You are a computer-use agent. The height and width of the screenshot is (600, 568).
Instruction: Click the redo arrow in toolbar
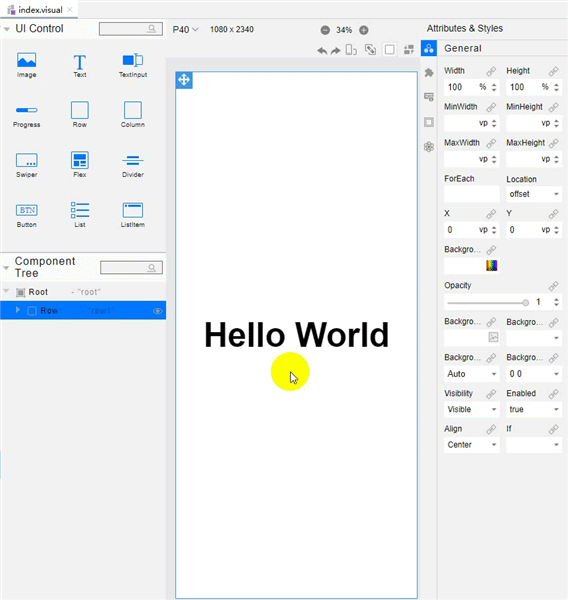pyautogui.click(x=336, y=50)
